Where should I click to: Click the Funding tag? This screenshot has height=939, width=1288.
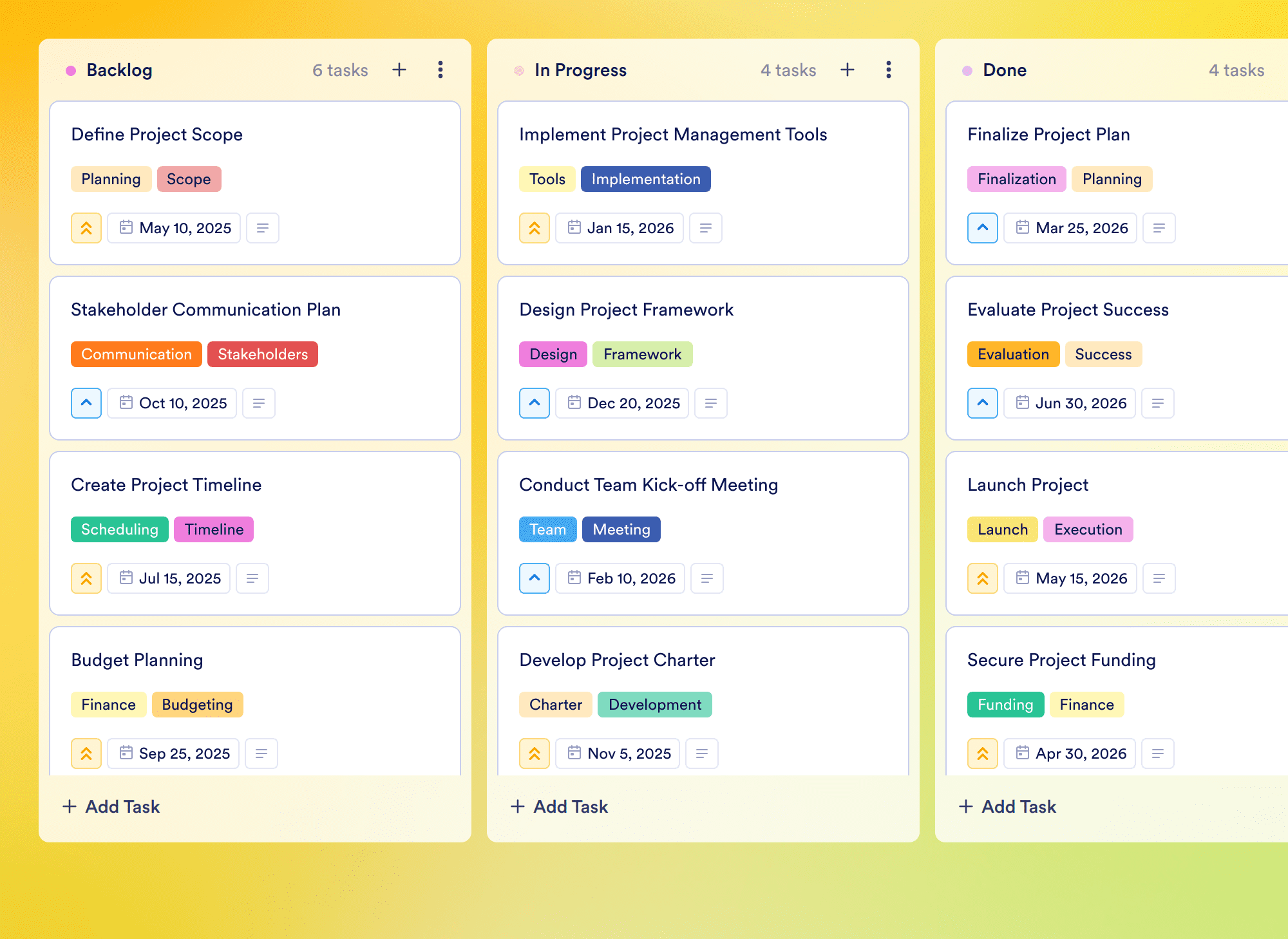point(1005,705)
